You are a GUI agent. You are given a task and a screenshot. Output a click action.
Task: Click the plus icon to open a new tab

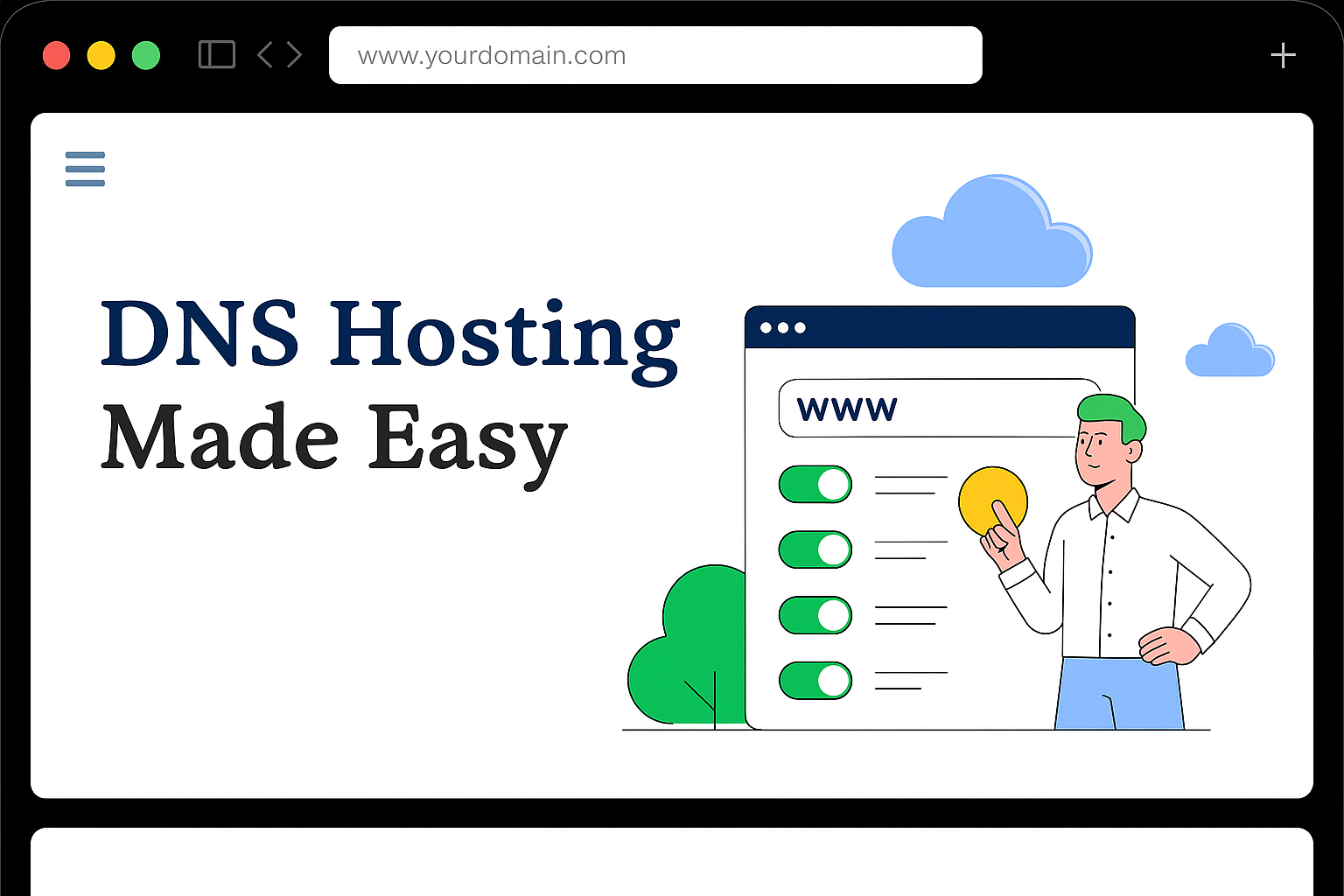click(x=1283, y=54)
